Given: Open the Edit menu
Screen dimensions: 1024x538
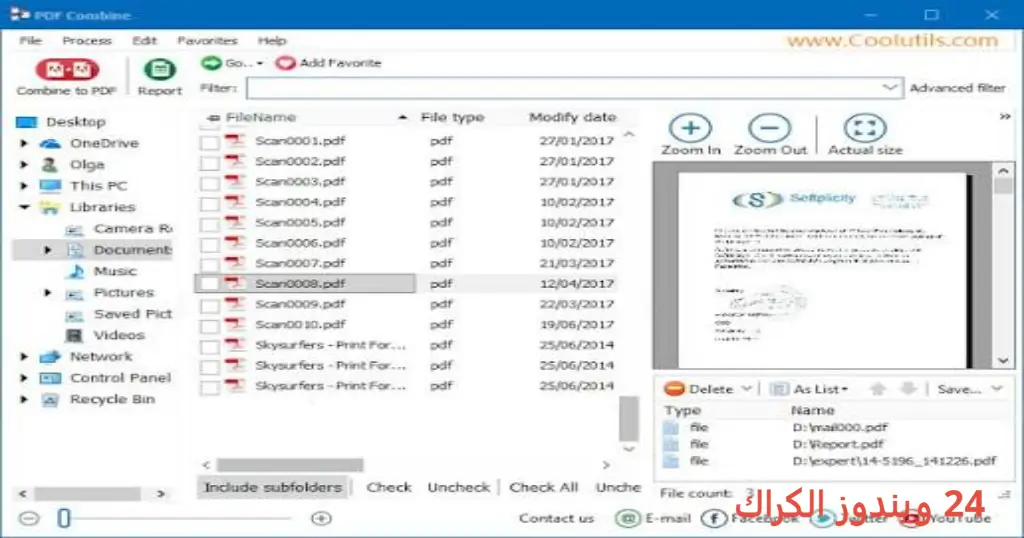Looking at the screenshot, I should click(144, 40).
